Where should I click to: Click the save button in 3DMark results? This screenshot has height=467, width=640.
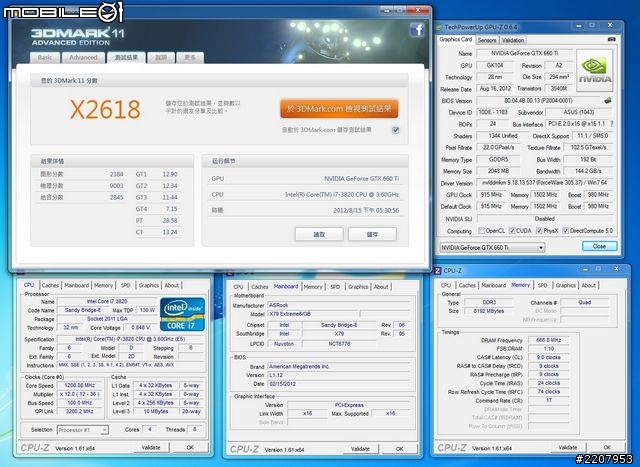click(372, 234)
